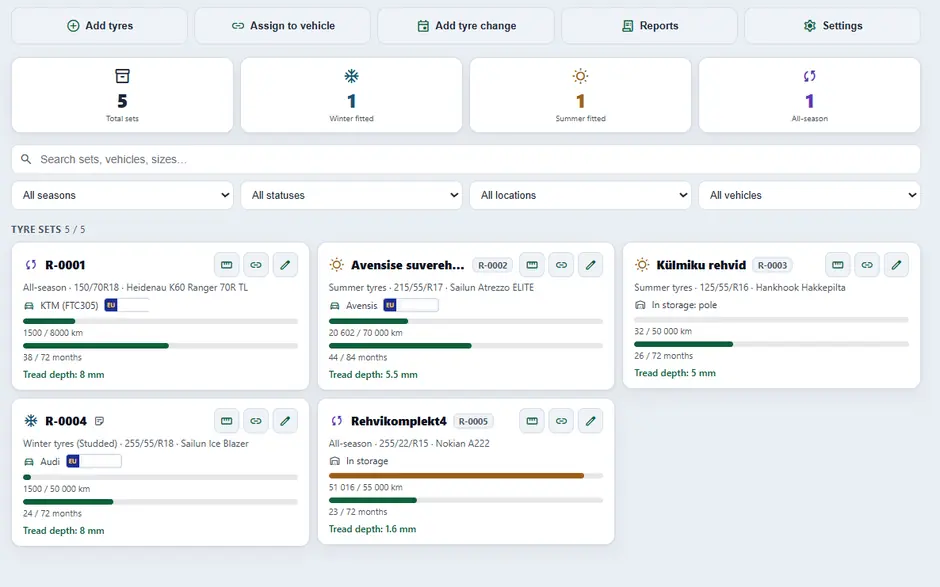Viewport: 940px width, 587px height.
Task: Click the R-0005 badge beside Rehvikomplekt4
Action: 473,422
